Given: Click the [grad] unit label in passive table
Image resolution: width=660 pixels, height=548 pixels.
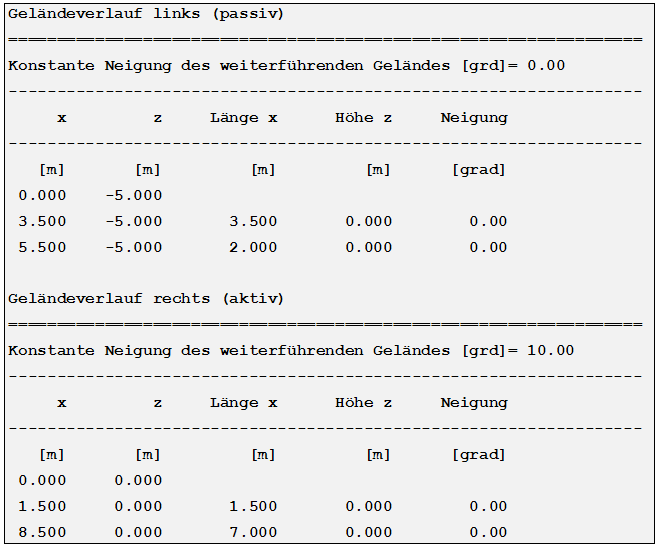Looking at the screenshot, I should (x=479, y=170).
